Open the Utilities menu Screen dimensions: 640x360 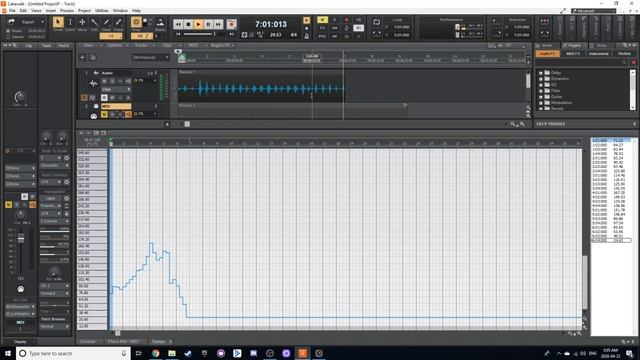point(102,11)
